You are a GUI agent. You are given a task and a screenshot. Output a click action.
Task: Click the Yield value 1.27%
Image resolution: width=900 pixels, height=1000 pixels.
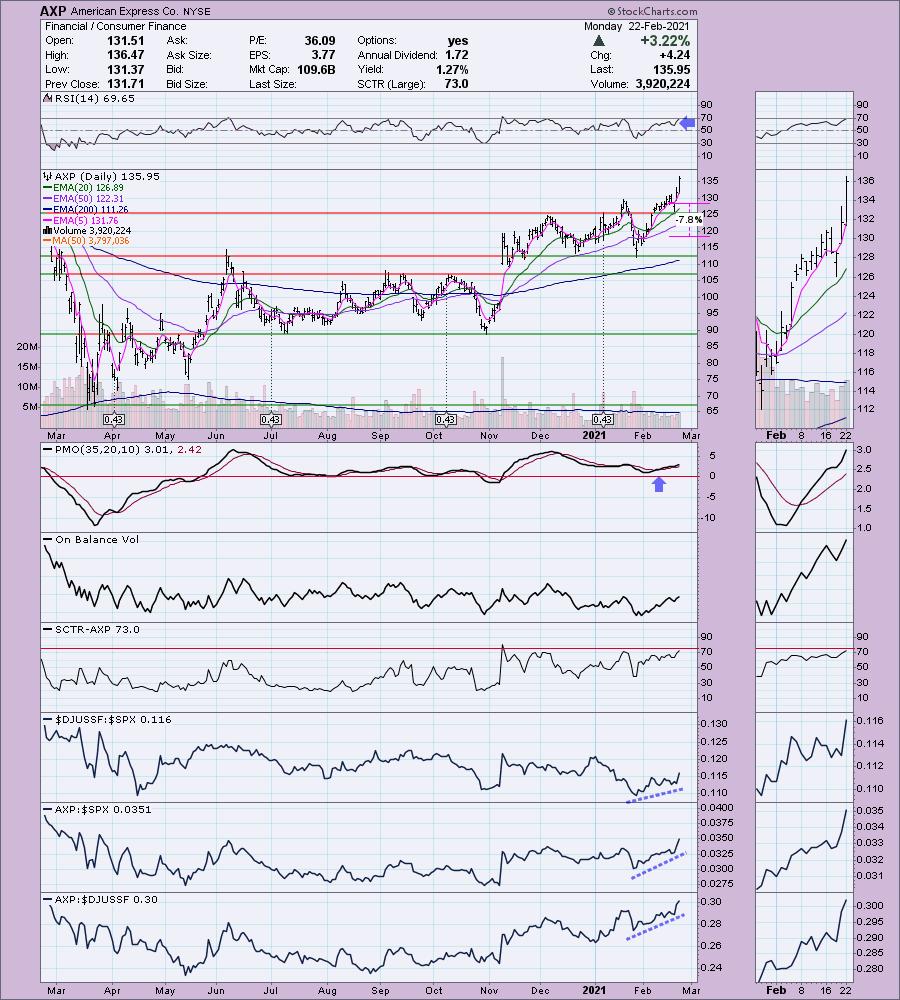click(452, 70)
